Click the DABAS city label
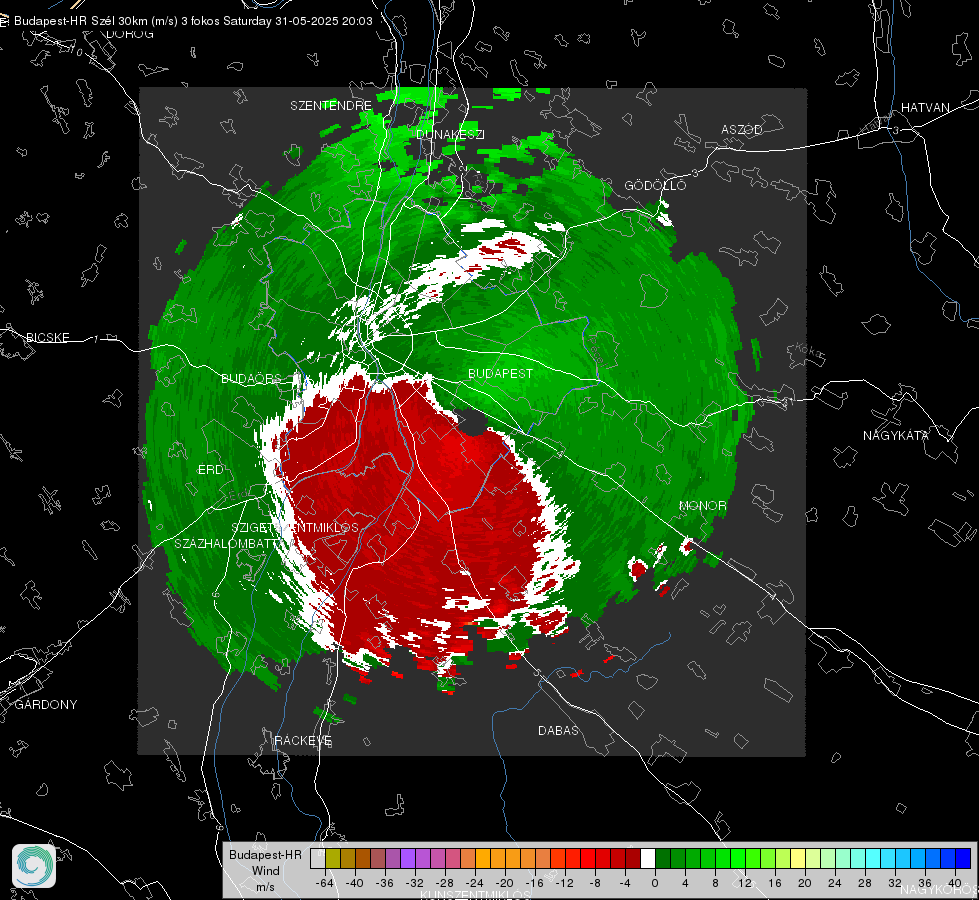Viewport: 979px width, 900px height. (x=558, y=730)
